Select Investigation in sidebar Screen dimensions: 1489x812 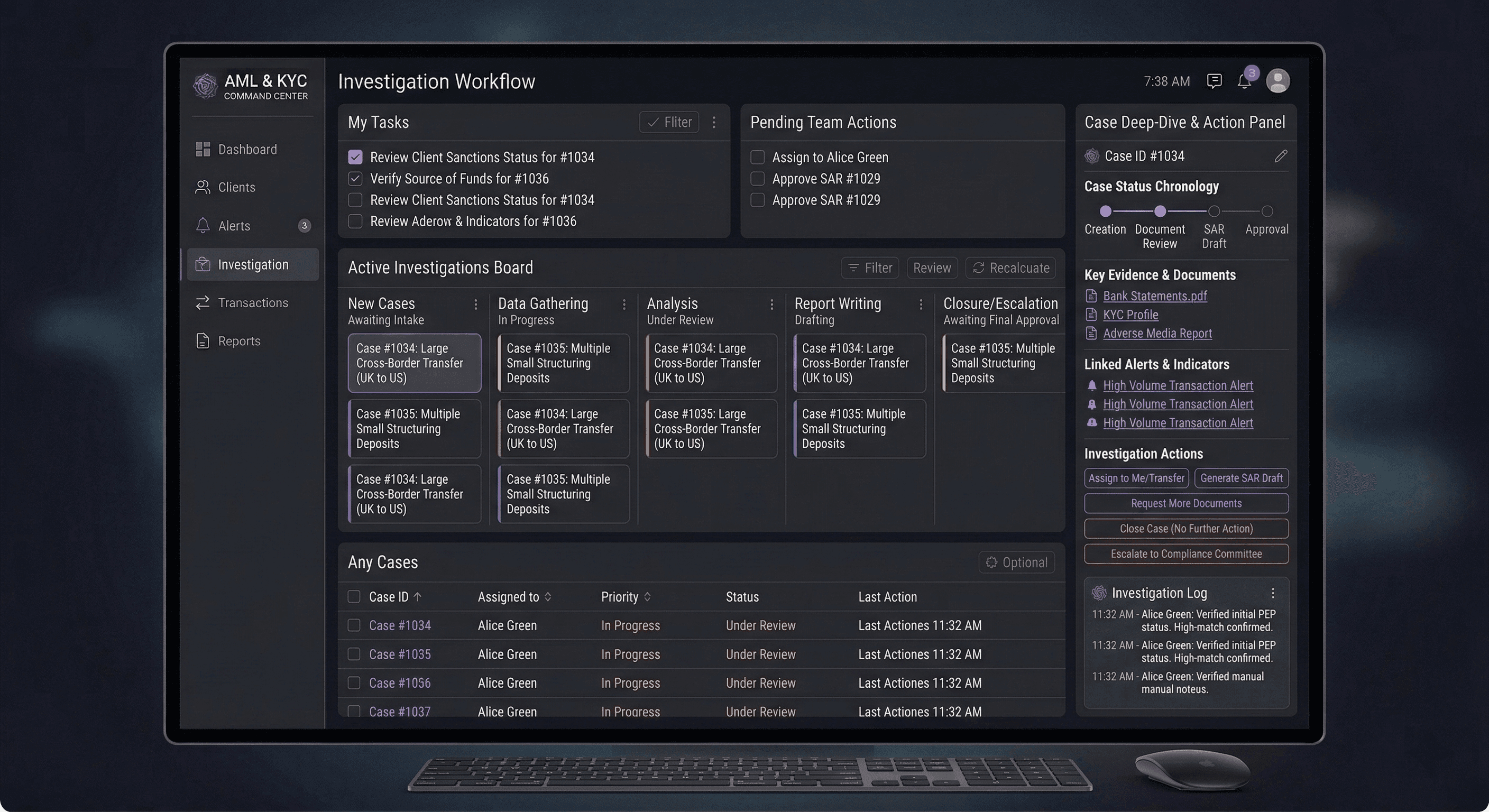tap(253, 265)
